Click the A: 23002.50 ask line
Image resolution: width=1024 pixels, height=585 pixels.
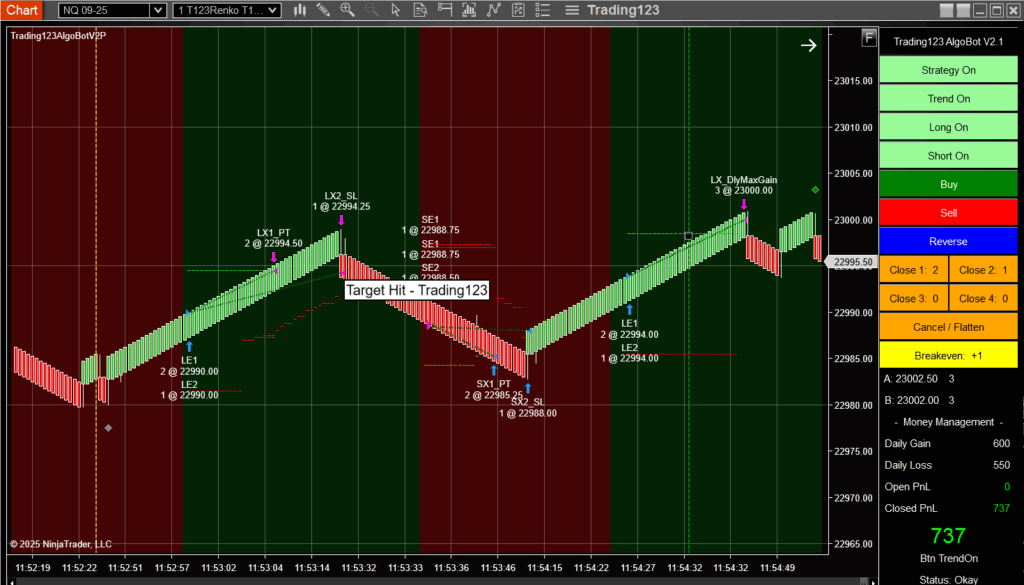click(919, 379)
